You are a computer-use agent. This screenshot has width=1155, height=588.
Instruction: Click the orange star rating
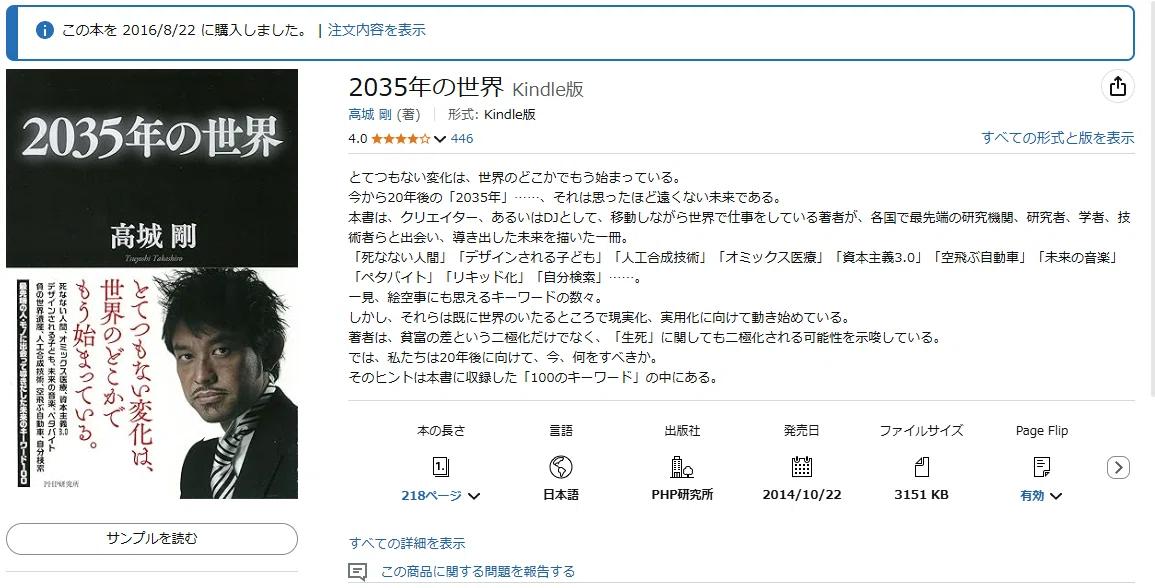coord(401,139)
